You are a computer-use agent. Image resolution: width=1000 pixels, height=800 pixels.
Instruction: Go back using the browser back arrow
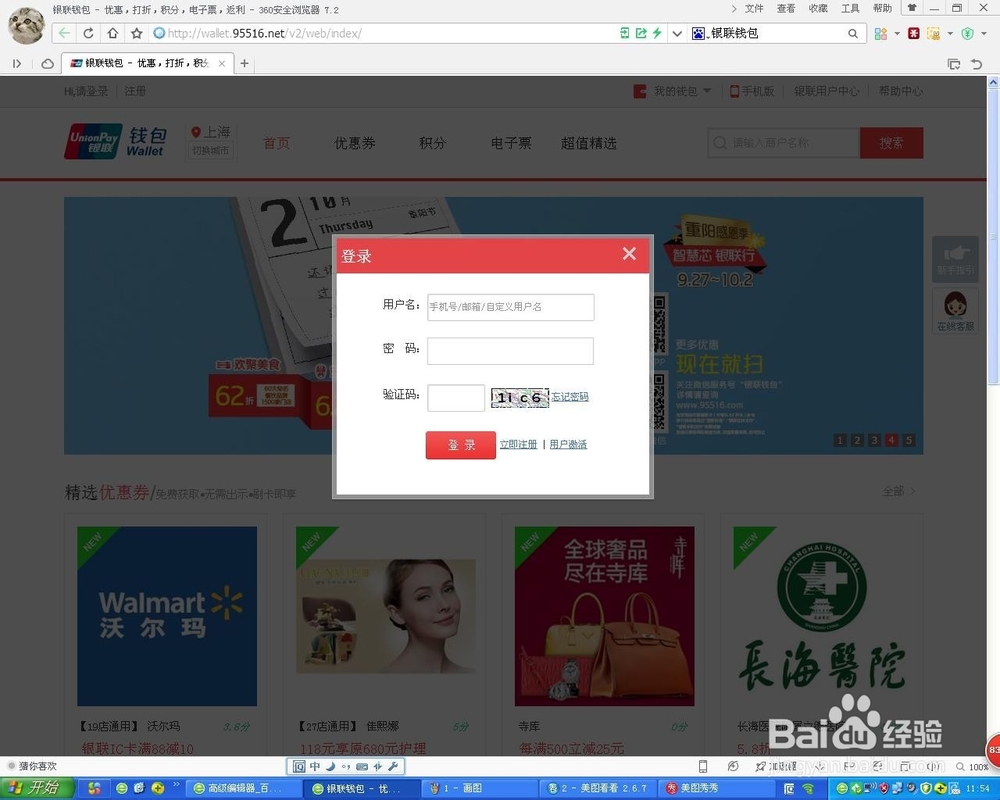click(64, 33)
